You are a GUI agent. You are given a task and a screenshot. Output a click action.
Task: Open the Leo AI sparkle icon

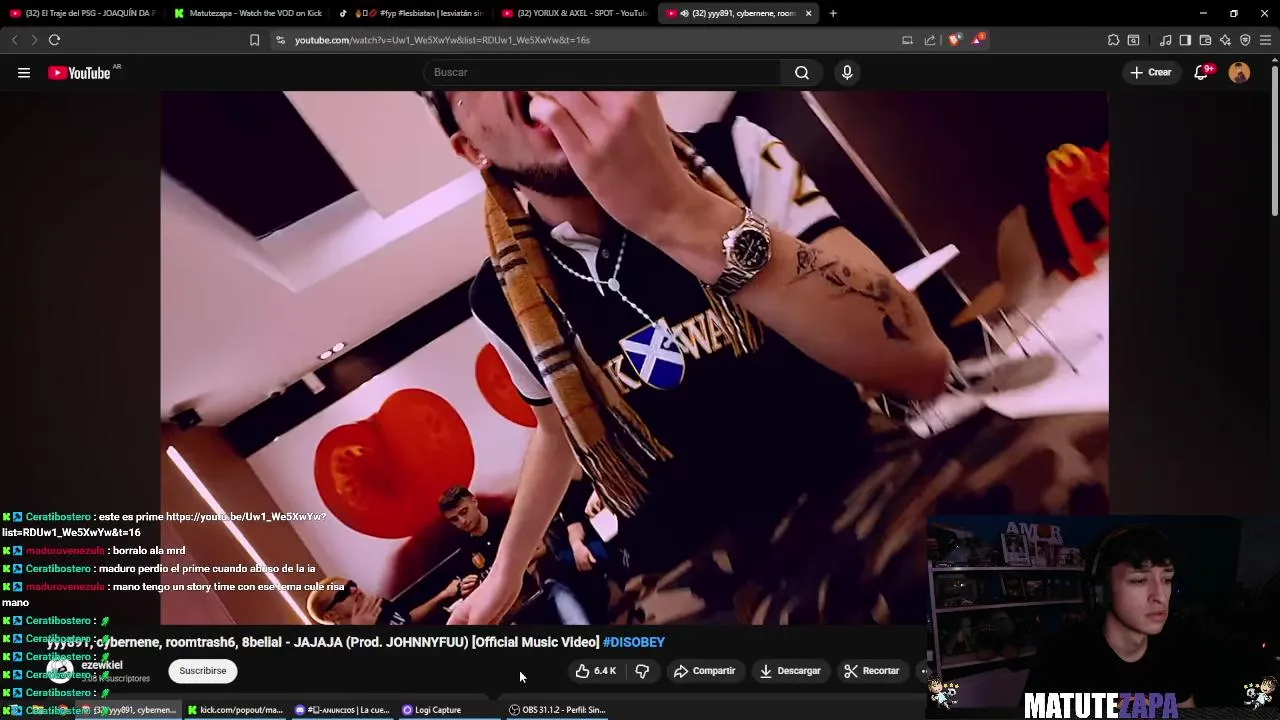1225,40
